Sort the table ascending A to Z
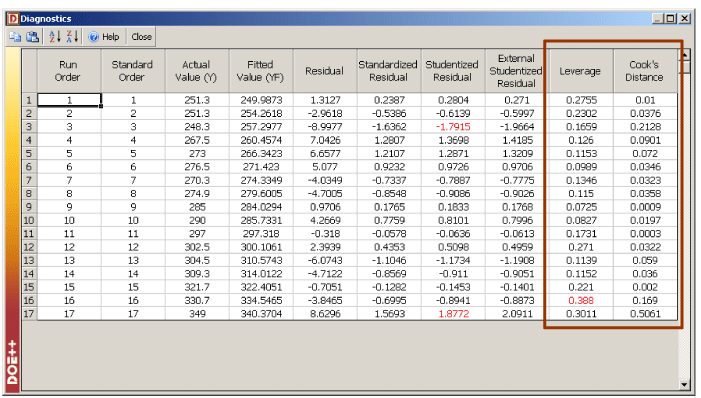This screenshot has height=398, width=701. pos(55,37)
